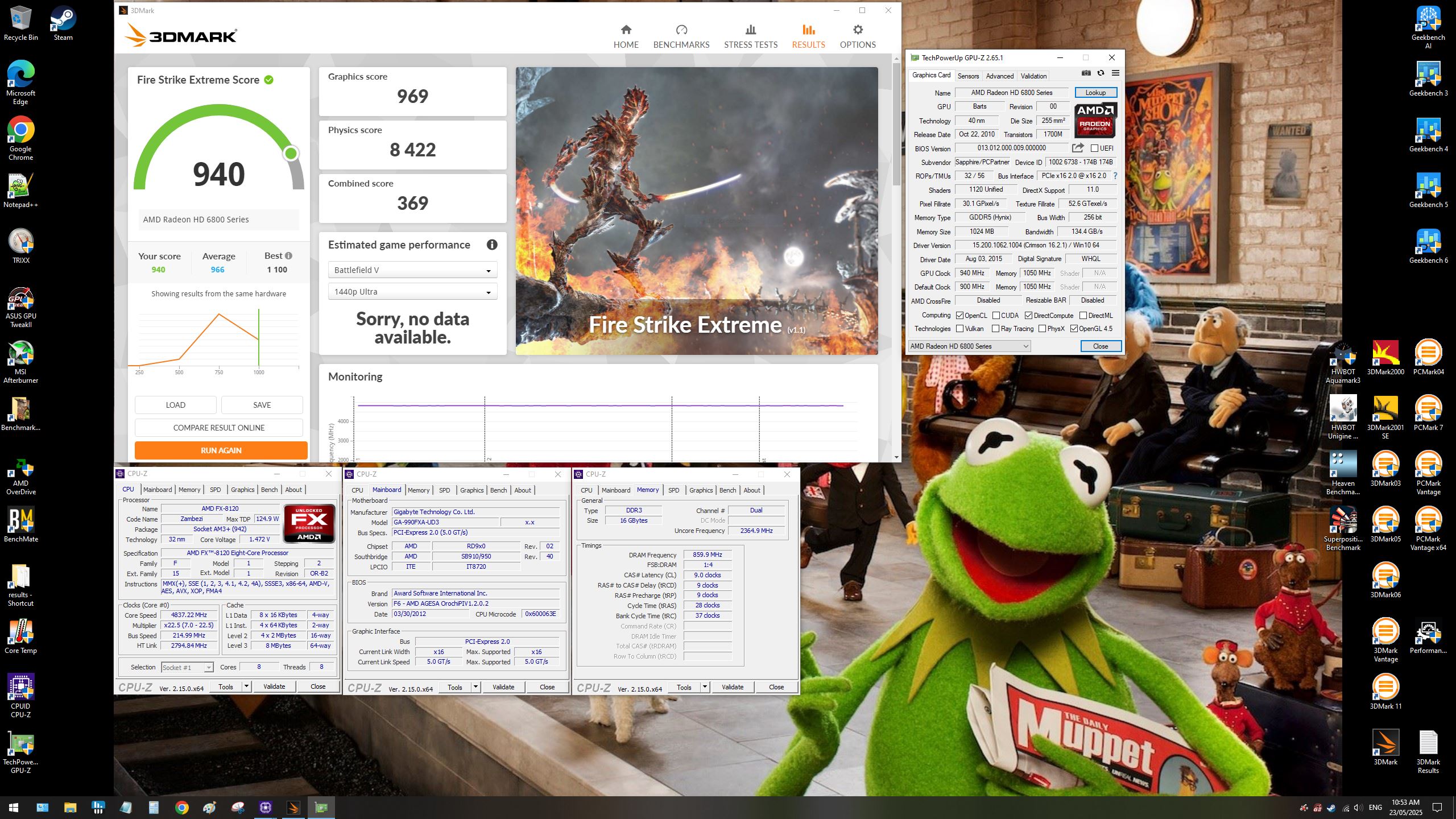Toggle UEFI checkbox in GPU-Z
This screenshot has height=819, width=1456.
(x=1094, y=148)
